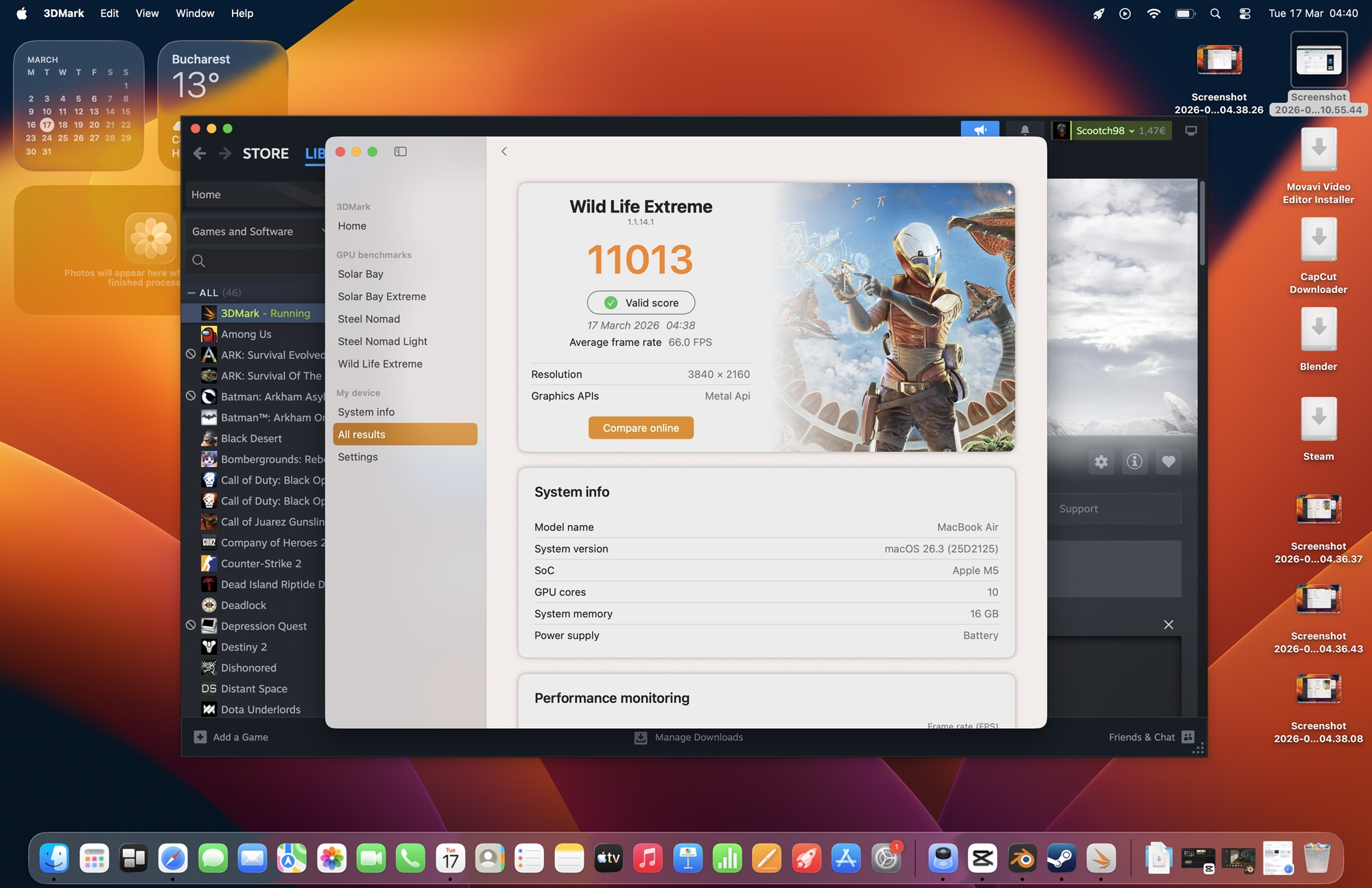Open the Games and Software filter dropdown
The width and height of the screenshot is (1372, 888).
[x=255, y=232]
